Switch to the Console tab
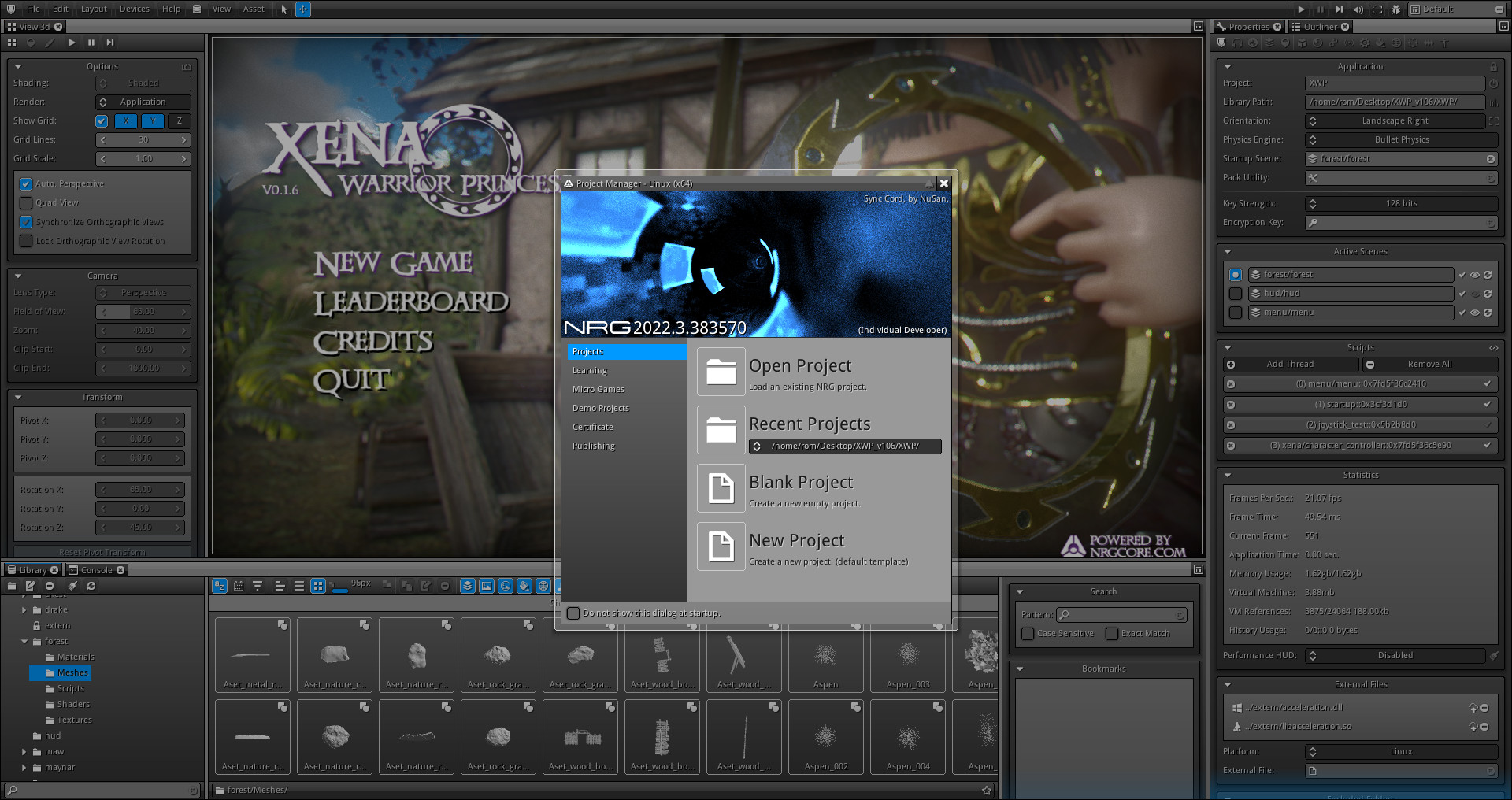The image size is (1512, 800). 96,570
